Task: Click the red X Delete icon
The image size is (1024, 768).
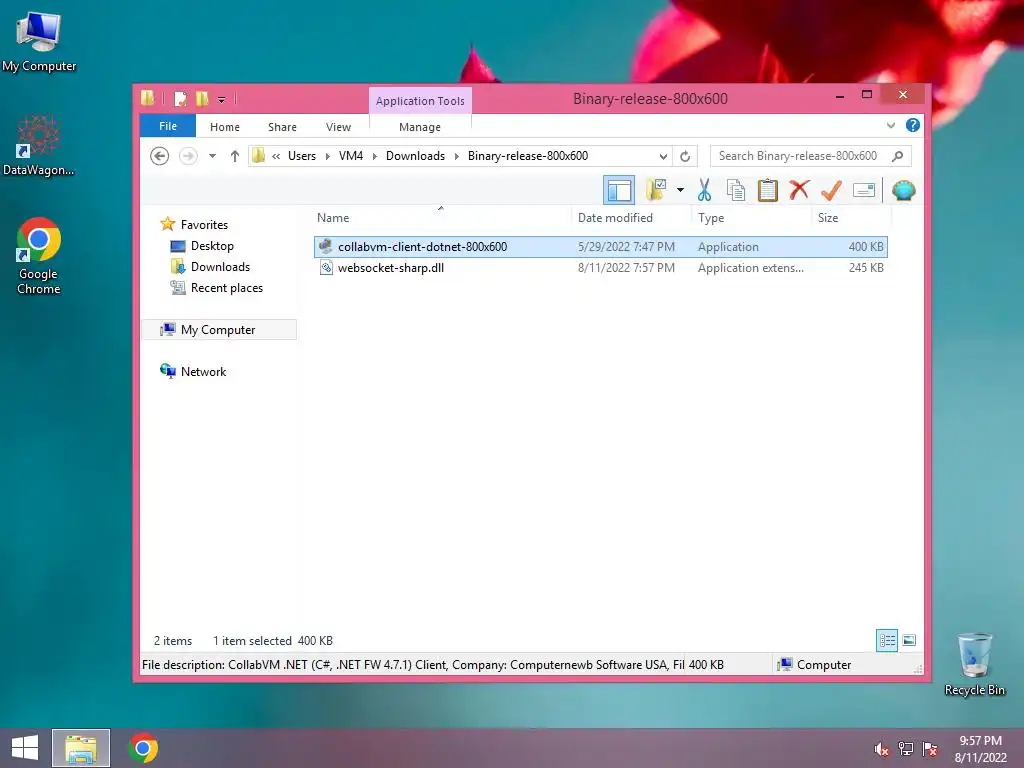Action: coord(799,190)
